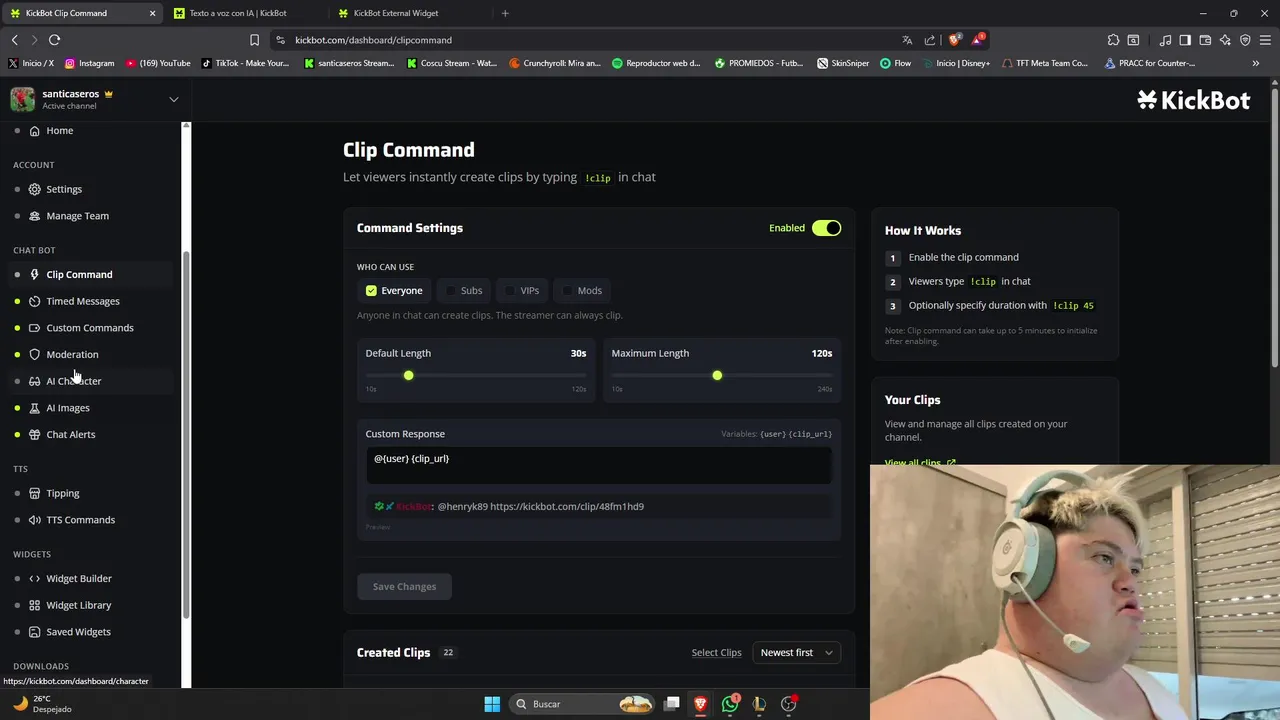Show more bookmarks with the double chevron

click(1255, 63)
